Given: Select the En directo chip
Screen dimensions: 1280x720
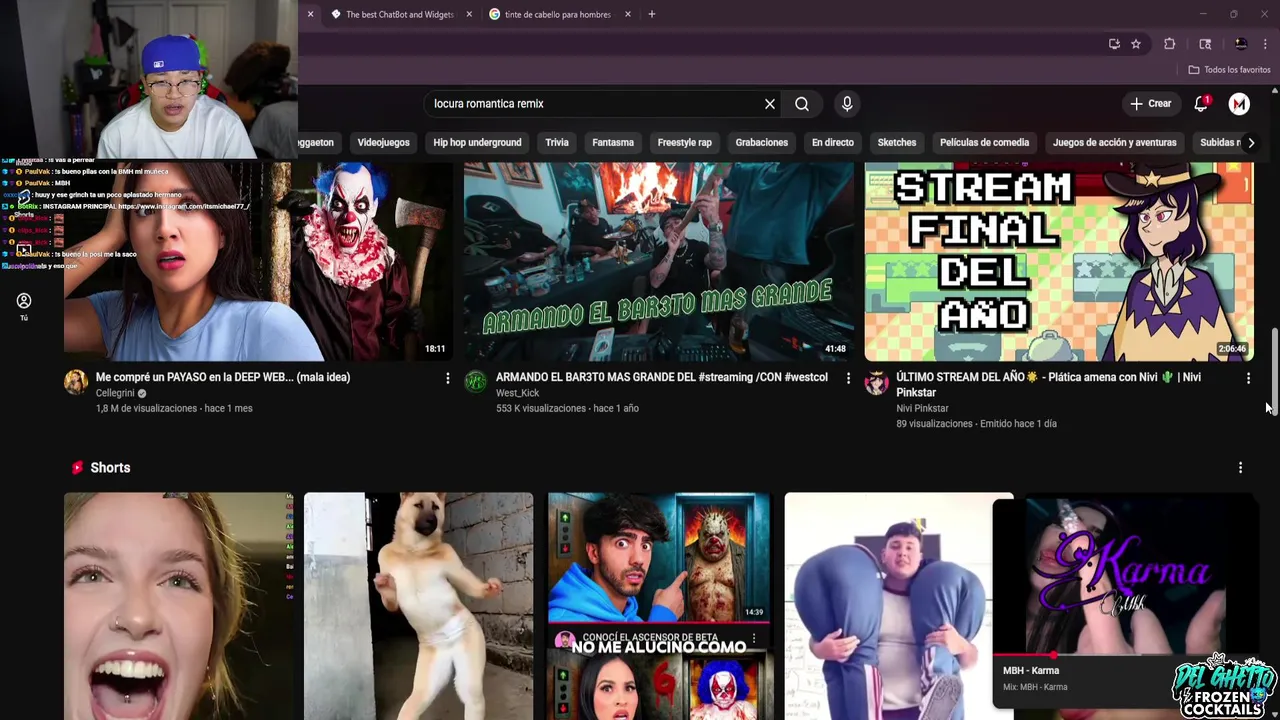Looking at the screenshot, I should (x=833, y=142).
